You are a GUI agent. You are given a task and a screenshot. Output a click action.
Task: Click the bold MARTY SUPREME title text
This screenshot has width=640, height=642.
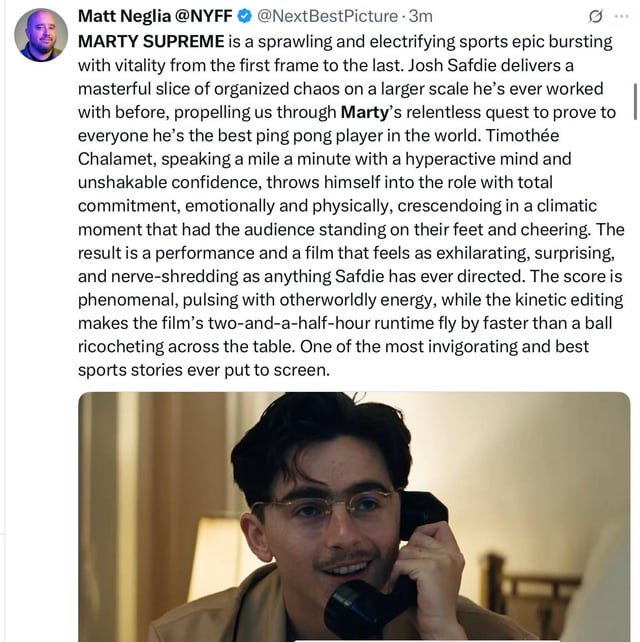[151, 44]
